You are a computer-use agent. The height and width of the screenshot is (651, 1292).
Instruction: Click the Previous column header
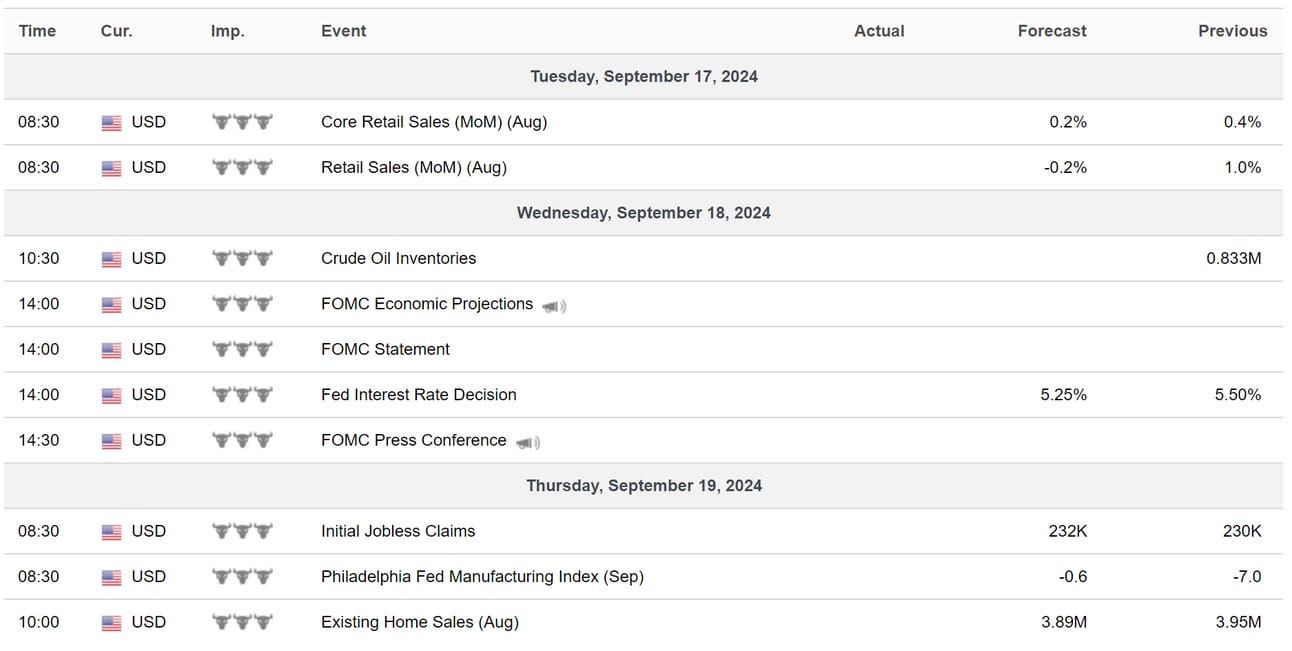(1232, 31)
